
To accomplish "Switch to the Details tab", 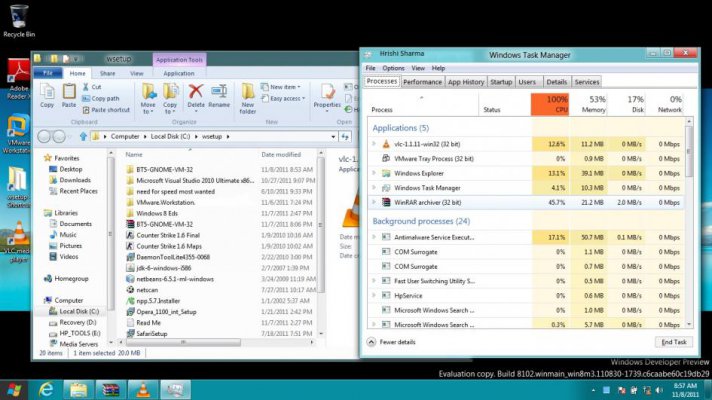I will tap(556, 82).
